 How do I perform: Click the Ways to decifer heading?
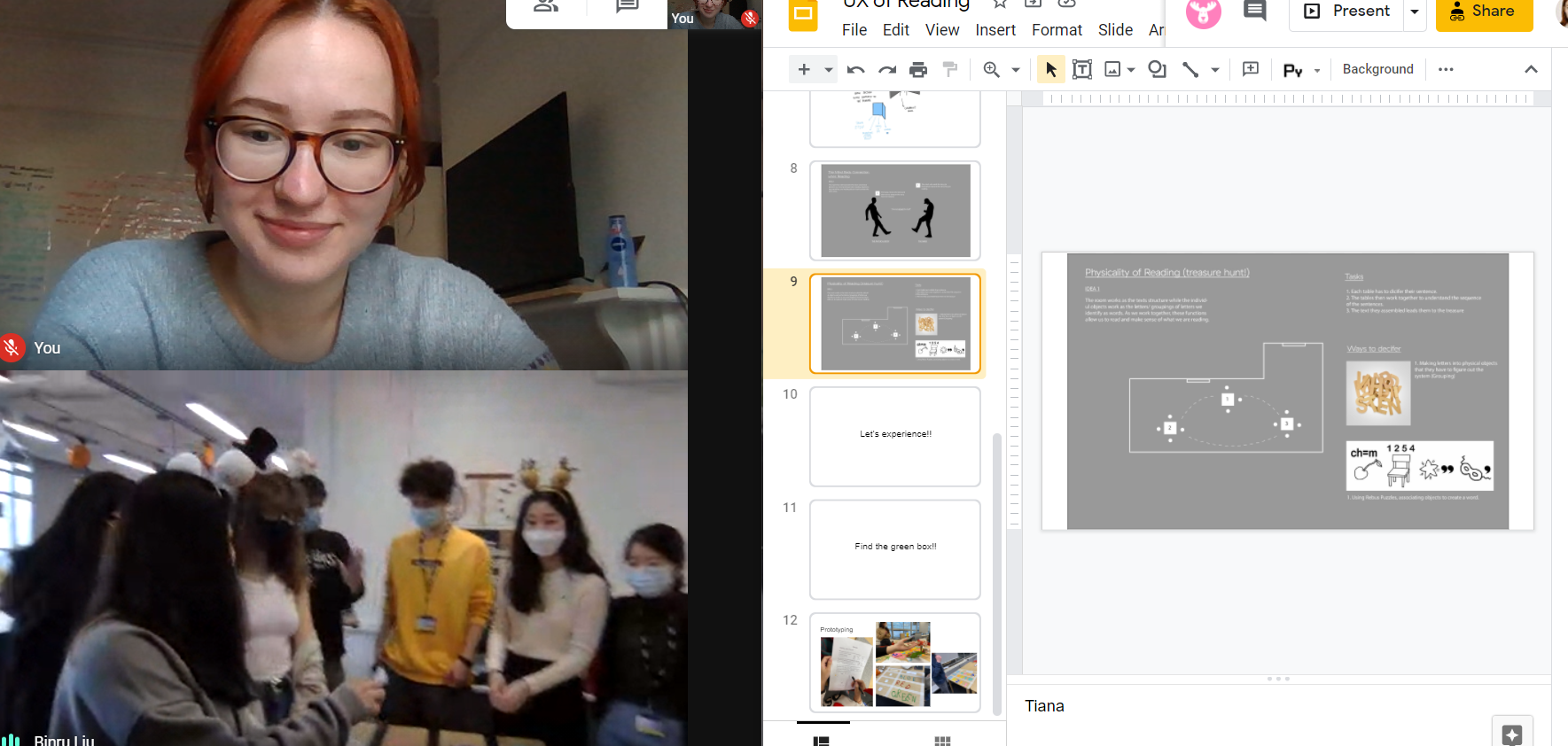(x=1374, y=349)
